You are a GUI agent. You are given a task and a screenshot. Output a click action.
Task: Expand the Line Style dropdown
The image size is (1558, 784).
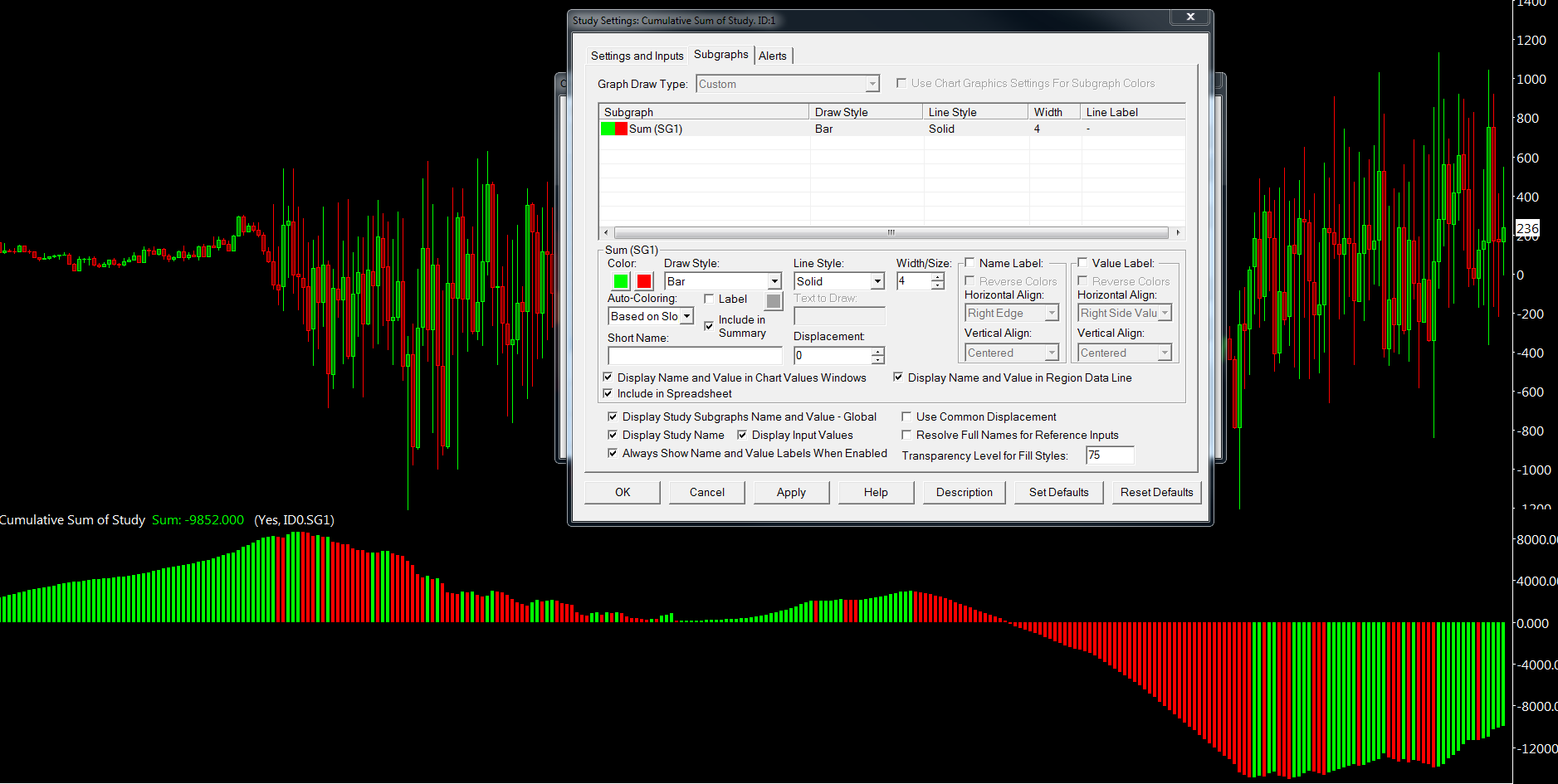(877, 281)
